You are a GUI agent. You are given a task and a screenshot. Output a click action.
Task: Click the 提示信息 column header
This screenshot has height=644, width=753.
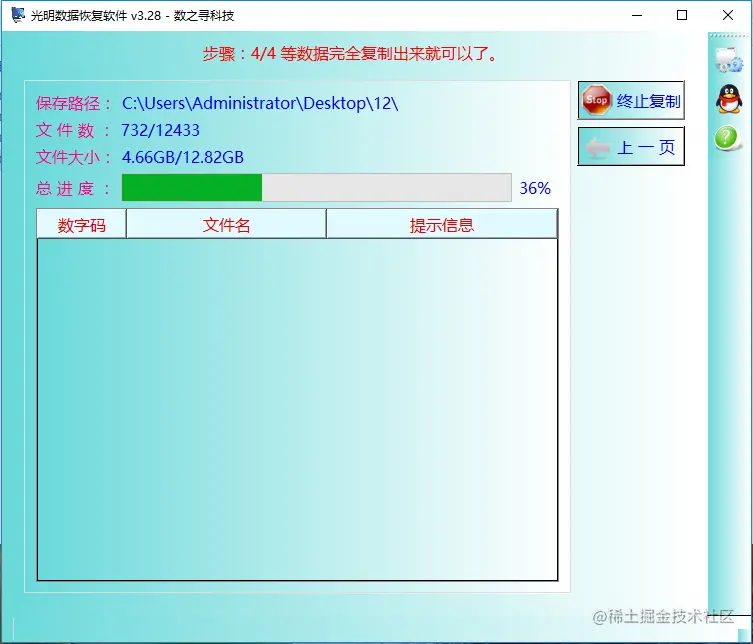[442, 224]
